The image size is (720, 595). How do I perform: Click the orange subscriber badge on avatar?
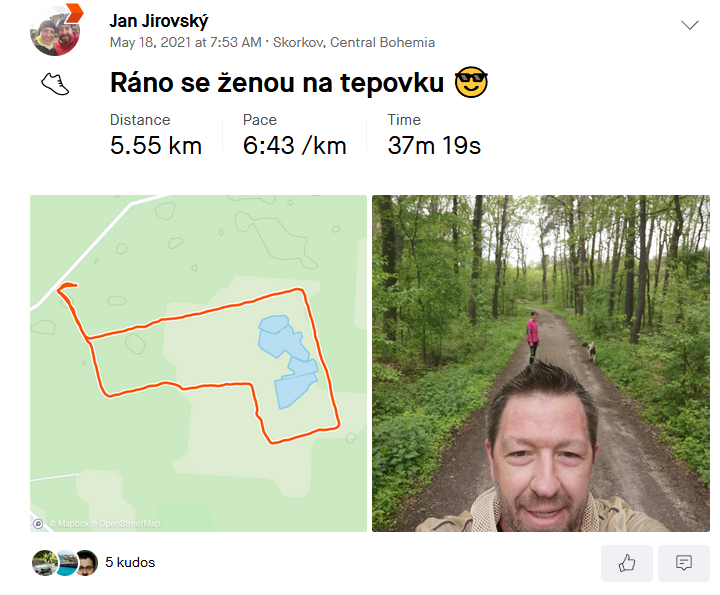coord(73,12)
